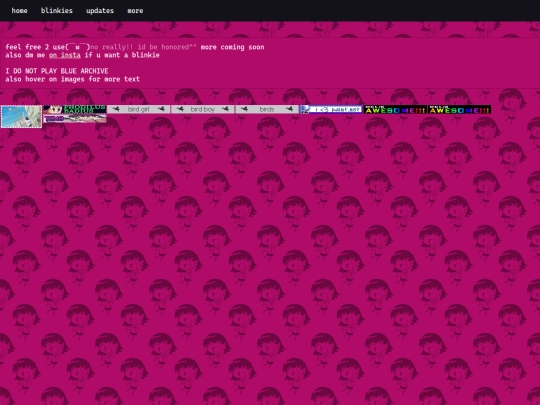
Task: Click the 'more coming soon' text
Action: pyautogui.click(x=232, y=47)
